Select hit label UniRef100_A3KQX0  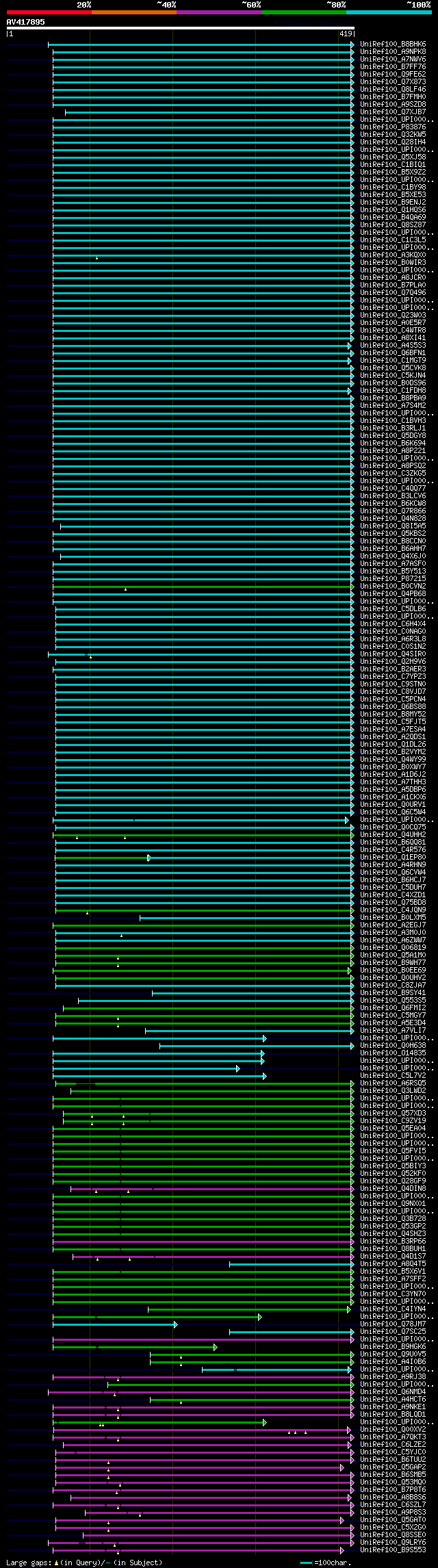click(393, 255)
